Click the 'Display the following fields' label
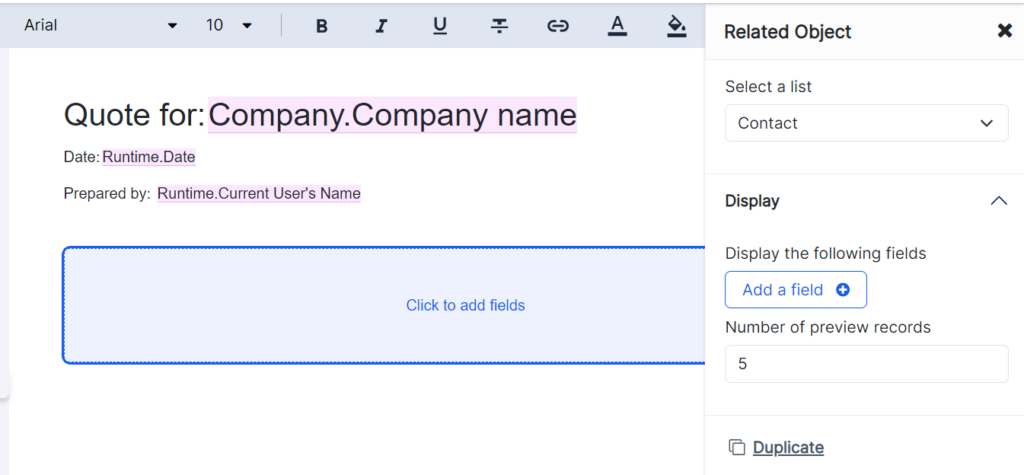Viewport: 1024px width, 475px height. (x=825, y=253)
